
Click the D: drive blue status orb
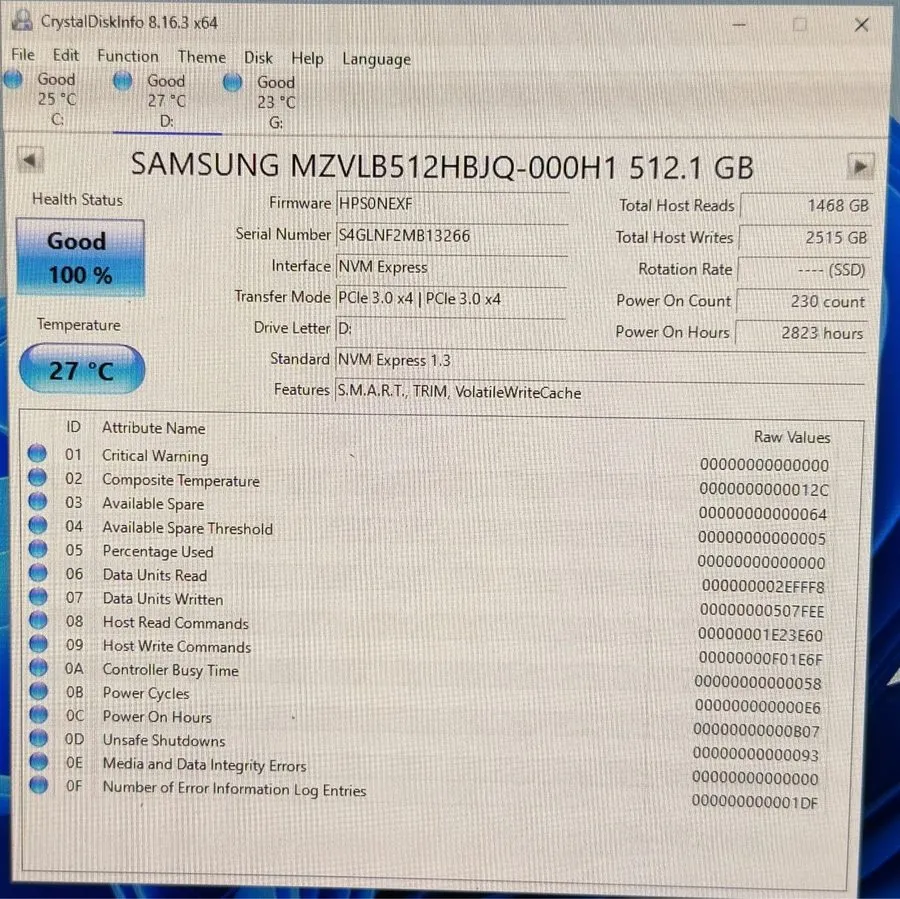(122, 81)
